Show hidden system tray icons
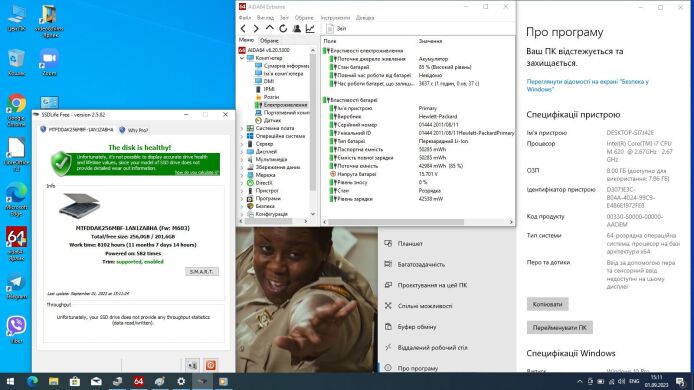 pyautogui.click(x=579, y=381)
